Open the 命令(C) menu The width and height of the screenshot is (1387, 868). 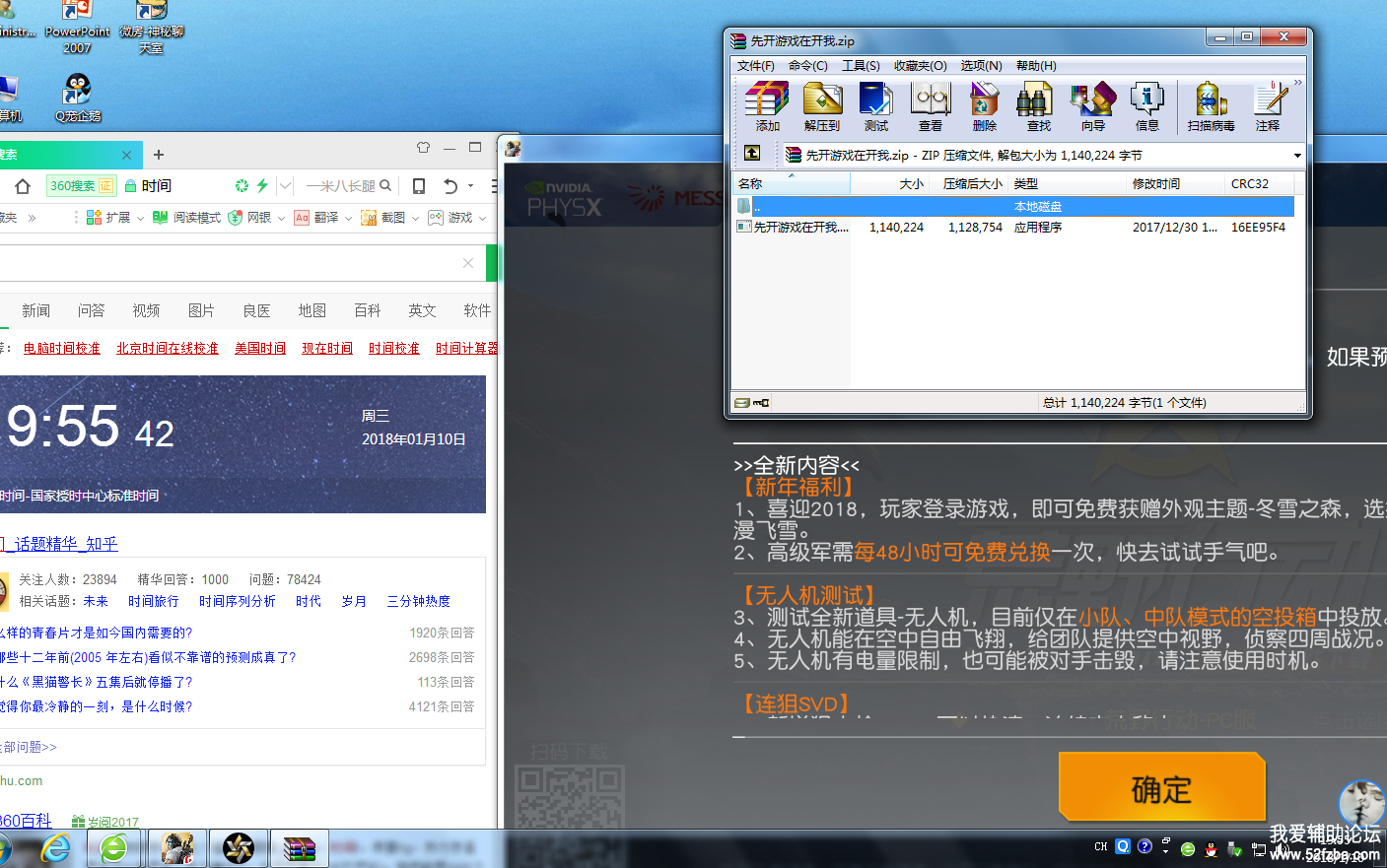[x=808, y=66]
